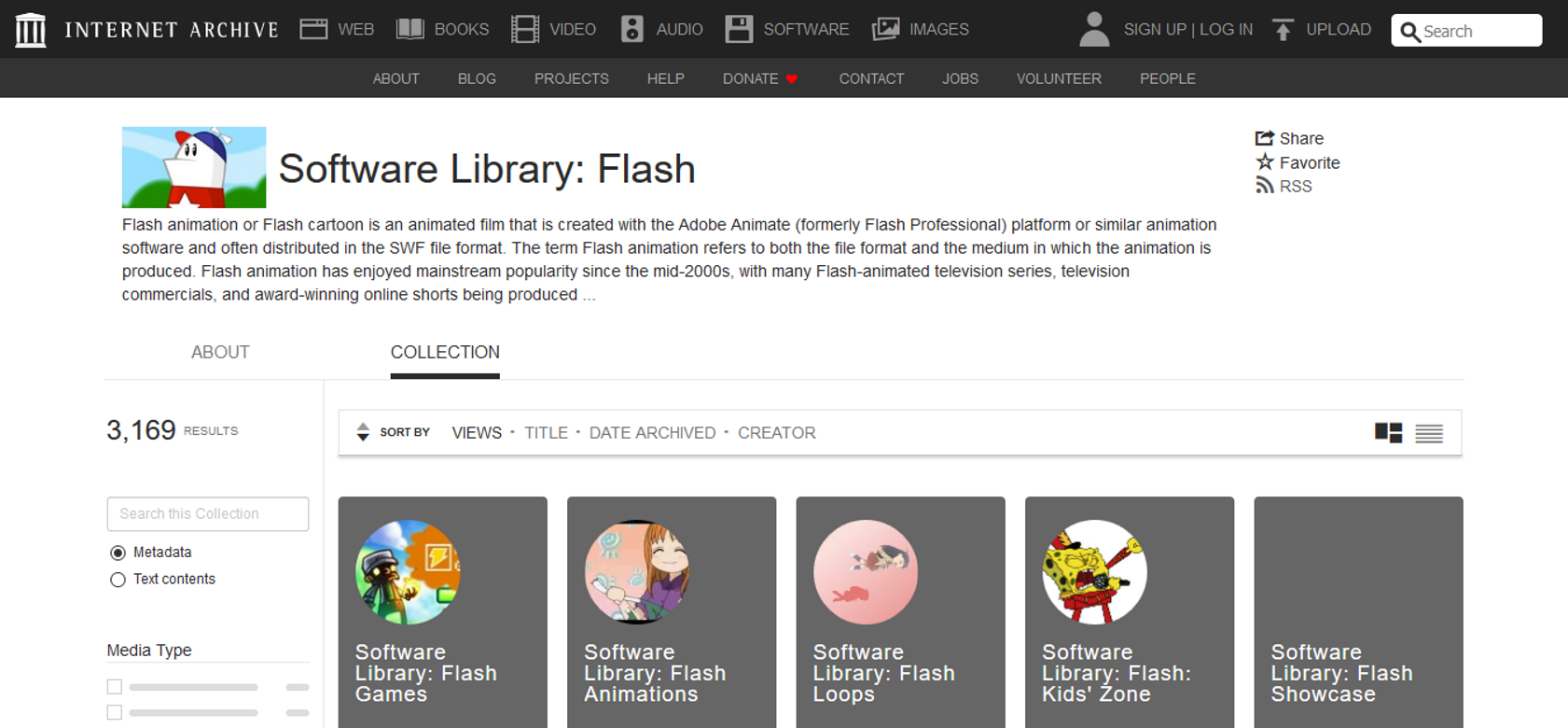Toggle sort order arrows icon
The image size is (1568, 728).
click(363, 432)
